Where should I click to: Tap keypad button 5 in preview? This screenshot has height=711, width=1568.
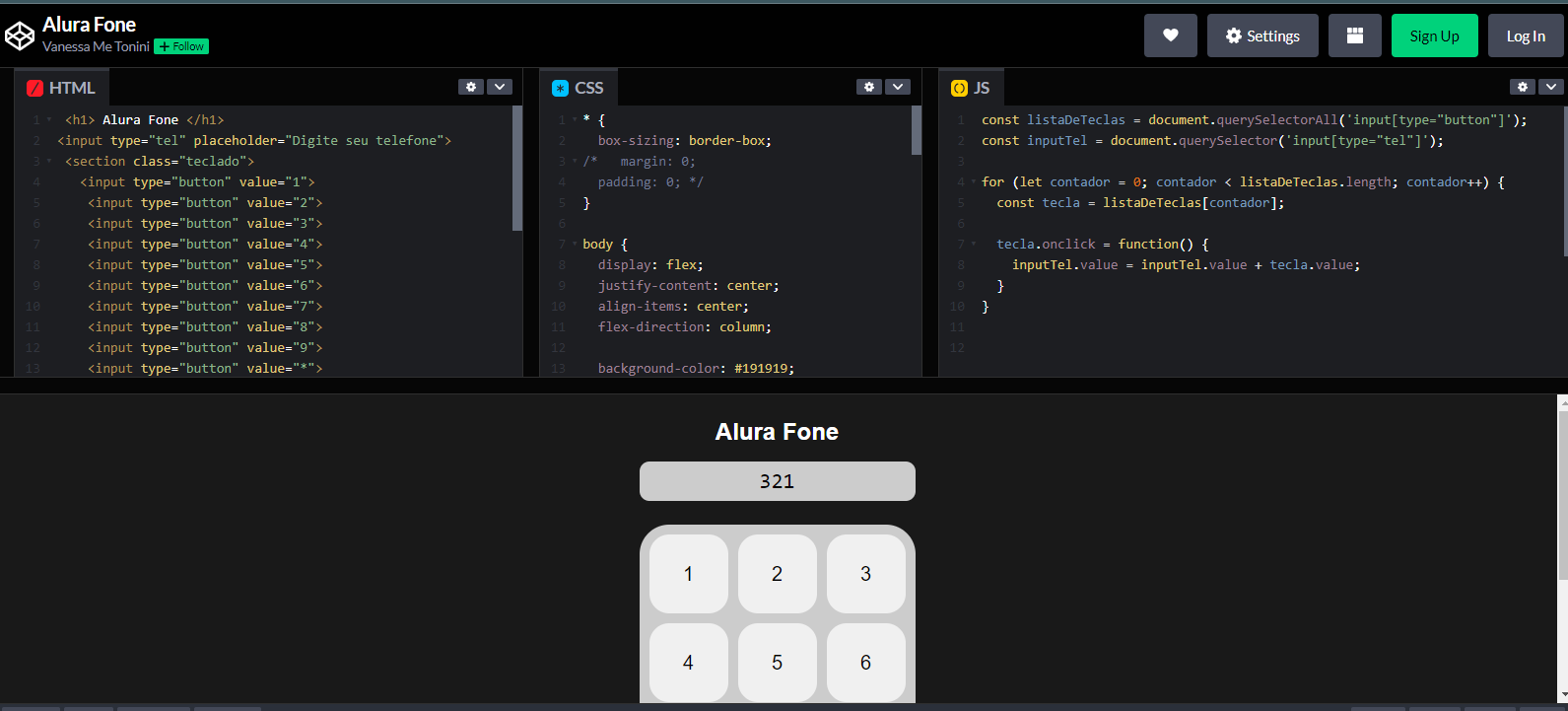[778, 663]
